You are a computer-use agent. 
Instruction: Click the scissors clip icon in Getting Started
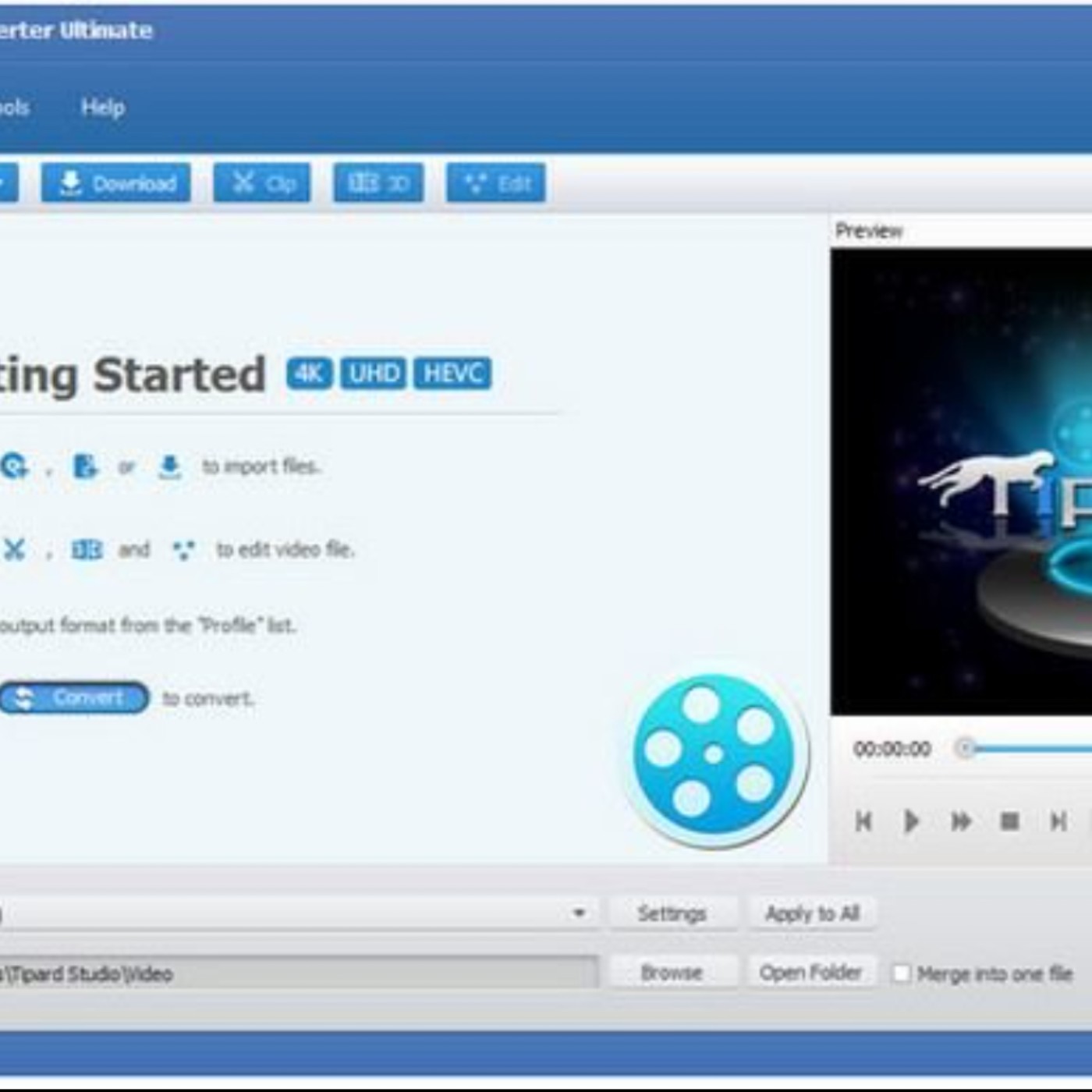(14, 550)
